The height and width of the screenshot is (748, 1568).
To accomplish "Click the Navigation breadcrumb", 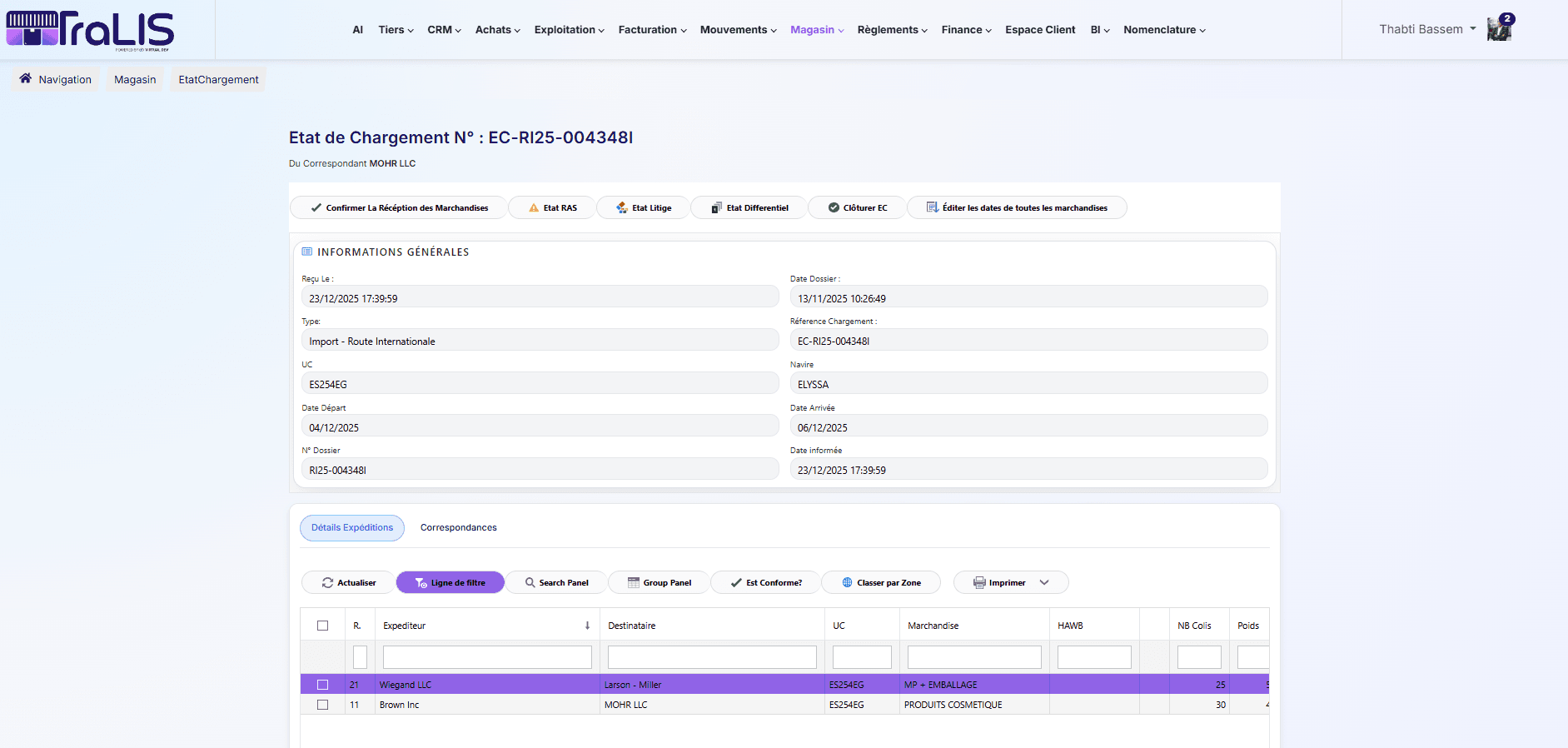I will (55, 79).
